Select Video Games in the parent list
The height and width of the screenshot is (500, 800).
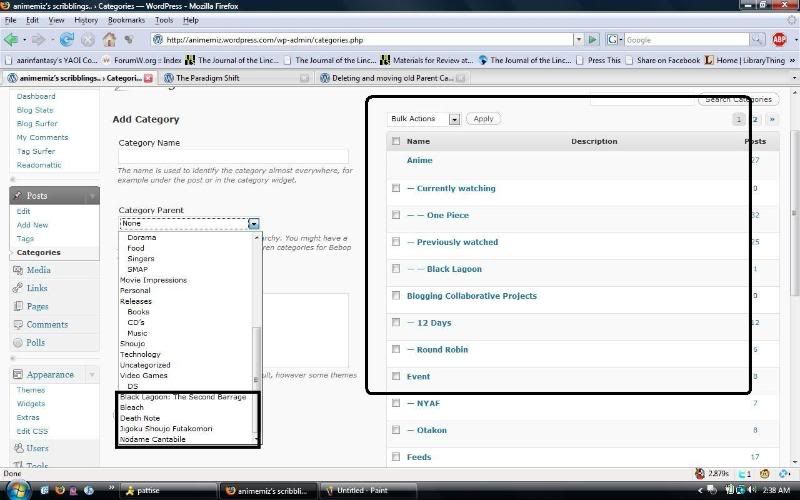tap(144, 376)
